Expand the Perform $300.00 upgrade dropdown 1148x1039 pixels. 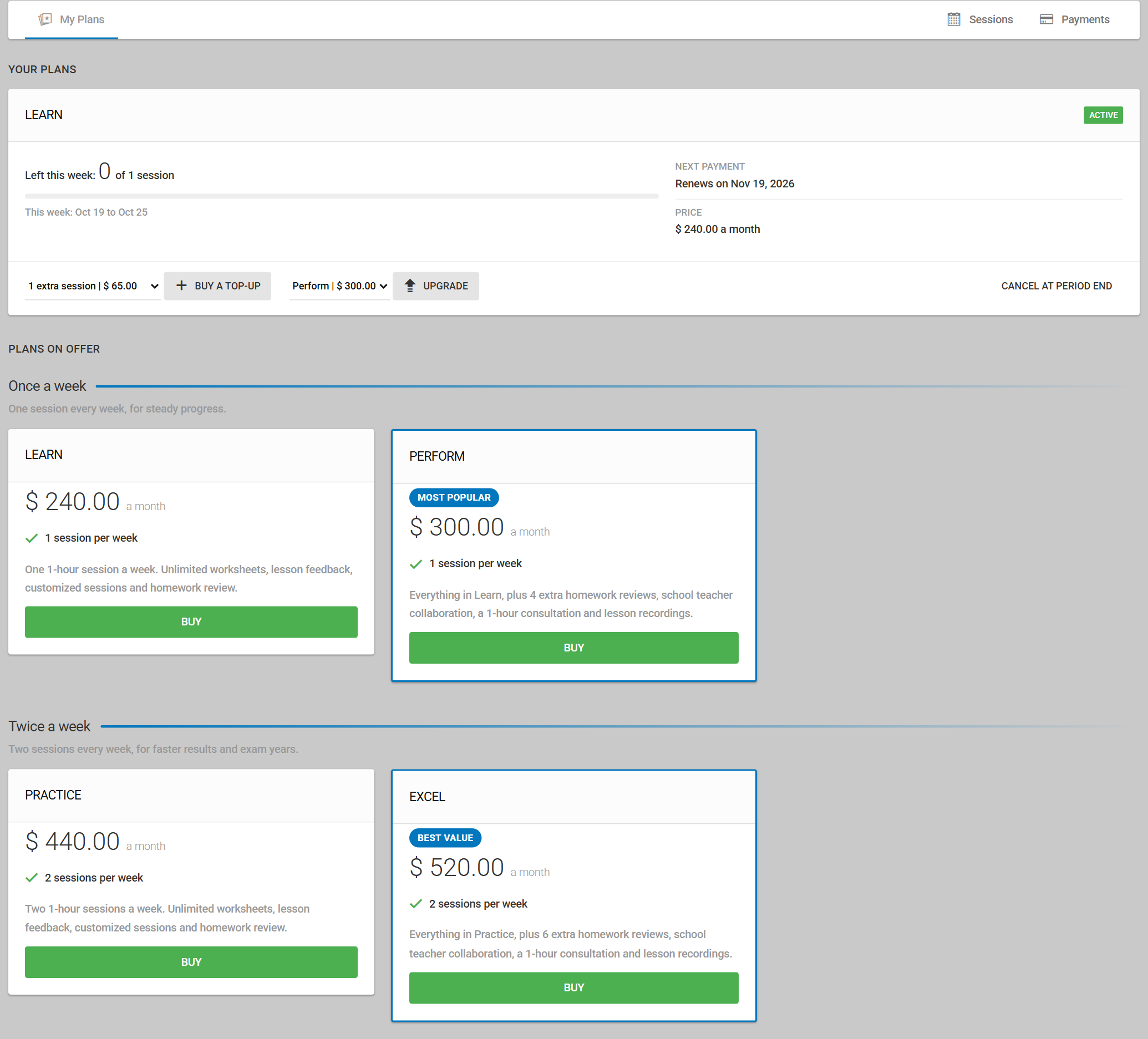coord(339,286)
